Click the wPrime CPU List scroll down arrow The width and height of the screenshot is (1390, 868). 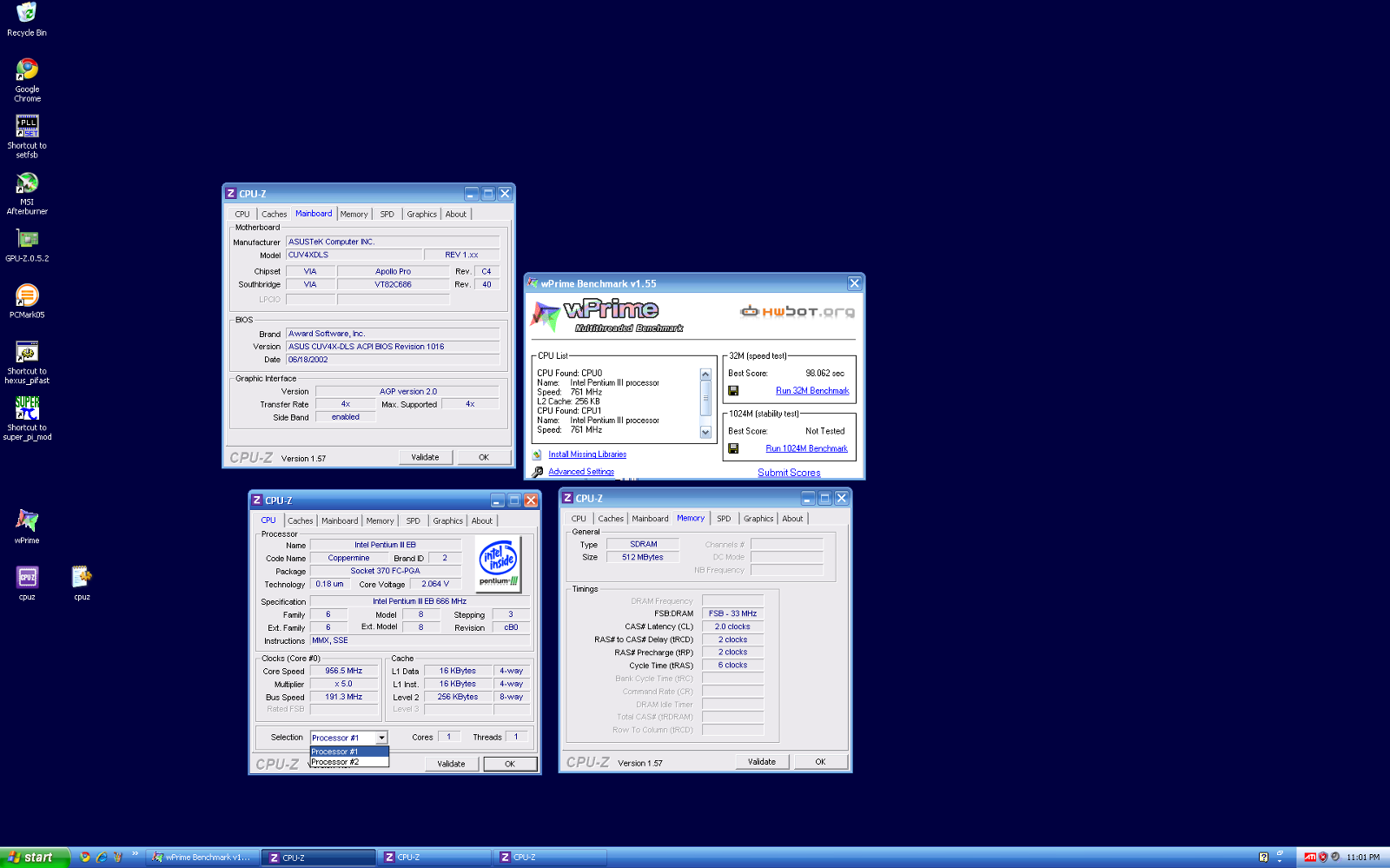(705, 432)
